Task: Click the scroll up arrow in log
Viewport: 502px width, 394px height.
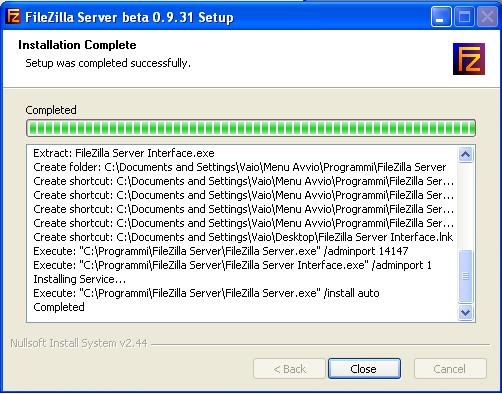Action: 465,154
